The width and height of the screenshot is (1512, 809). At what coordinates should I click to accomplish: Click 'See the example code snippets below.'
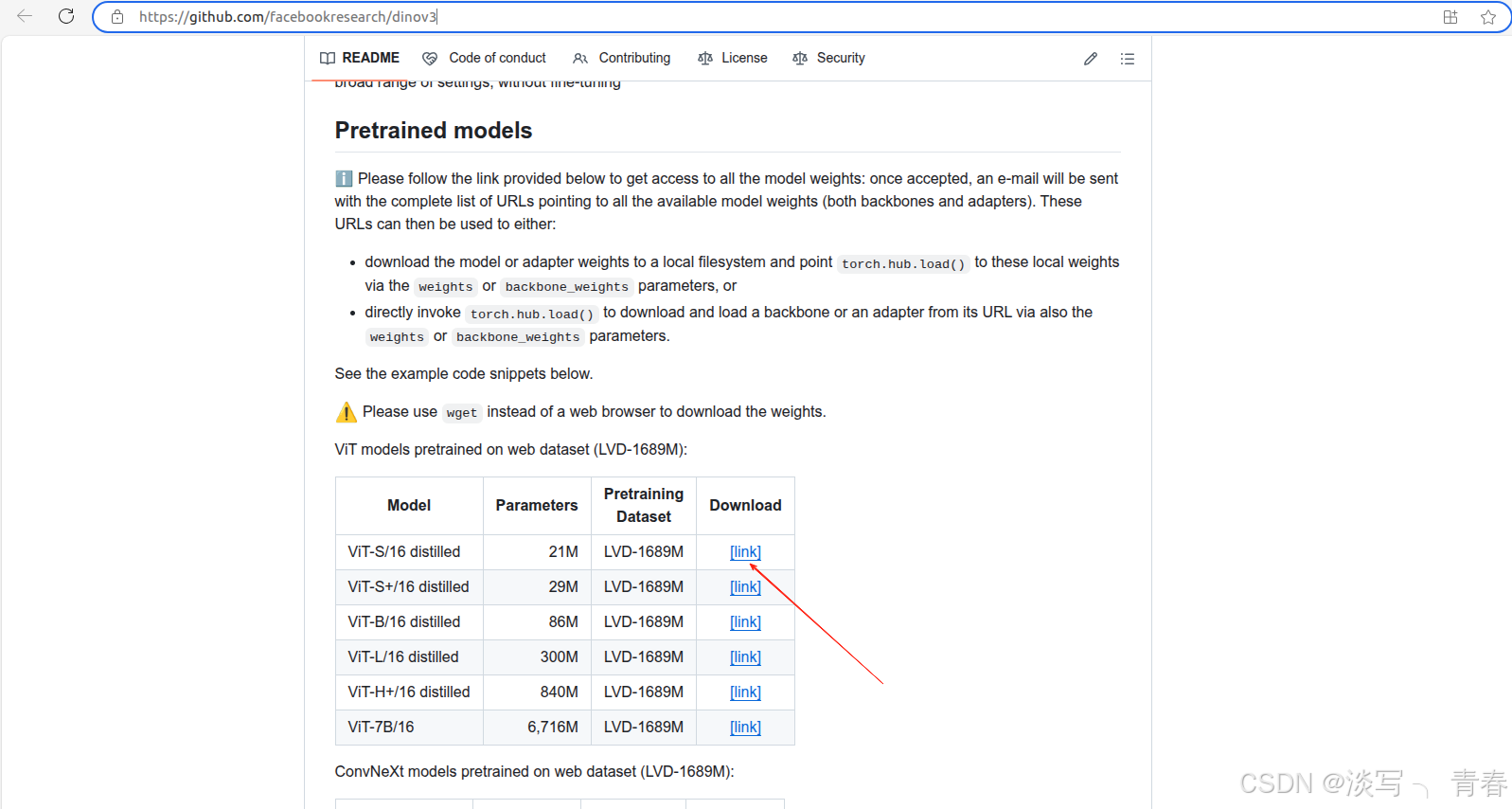(x=464, y=374)
